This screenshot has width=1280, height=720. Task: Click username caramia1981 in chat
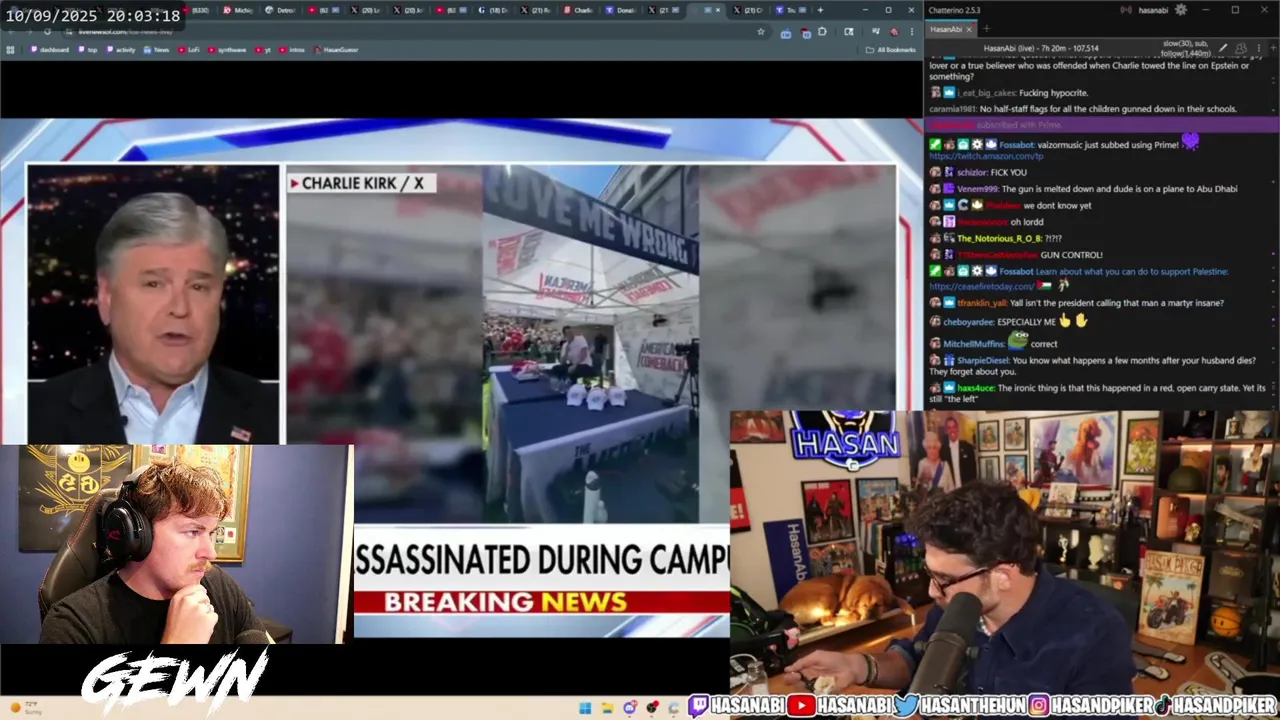coord(952,109)
